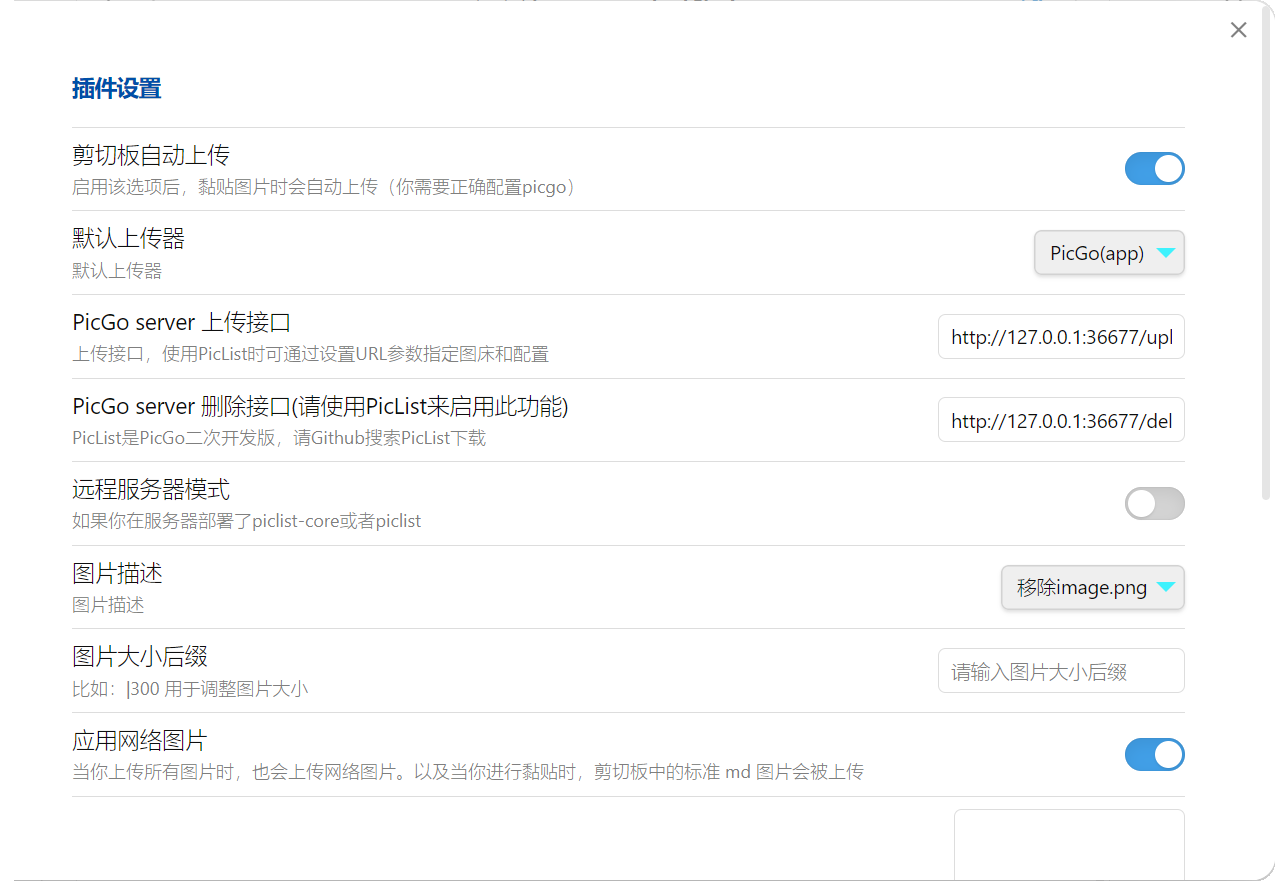Focus the PicGo server 删除接口 URL field
This screenshot has width=1275, height=881.
coord(1060,421)
